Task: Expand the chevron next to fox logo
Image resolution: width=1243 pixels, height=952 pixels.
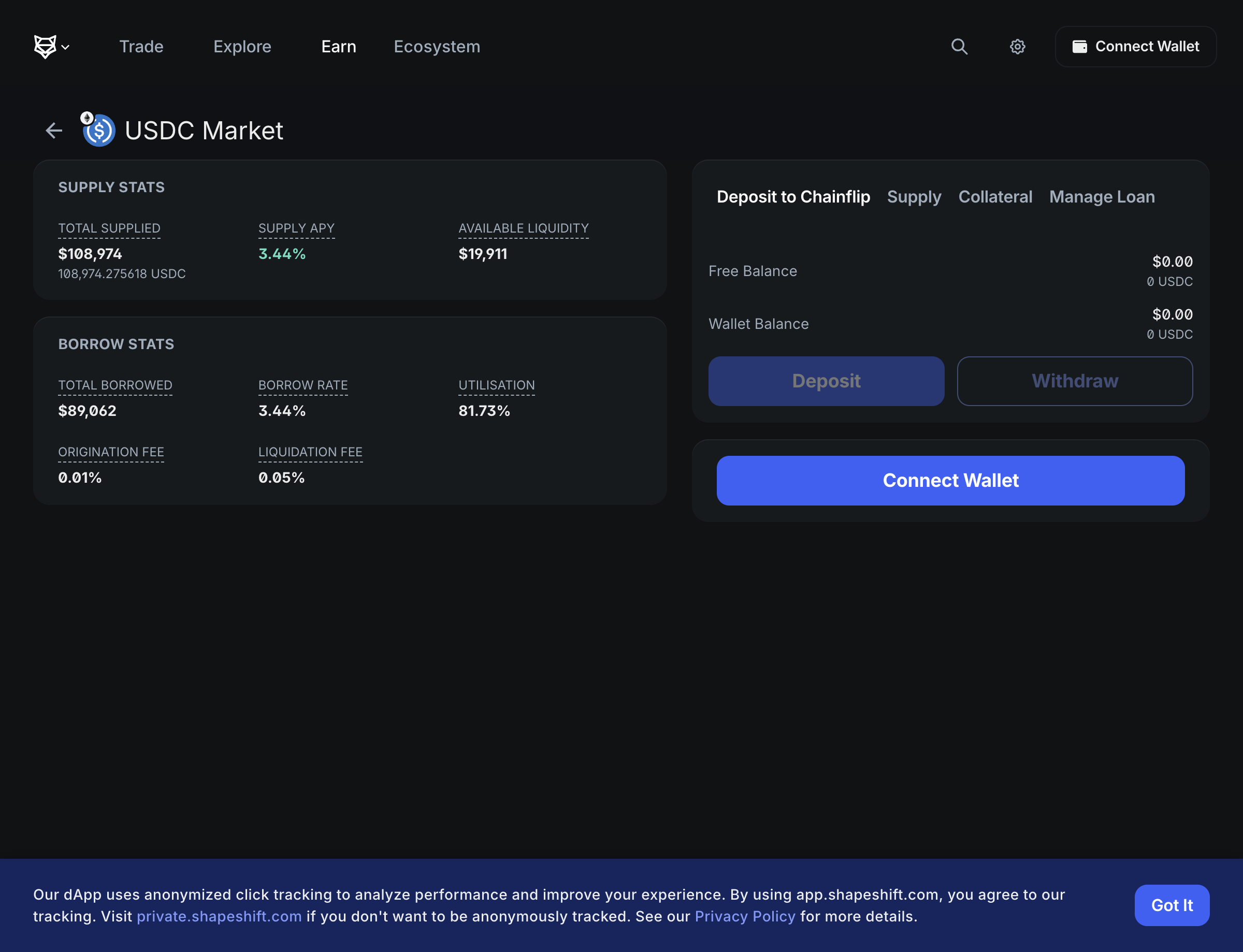Action: point(66,47)
